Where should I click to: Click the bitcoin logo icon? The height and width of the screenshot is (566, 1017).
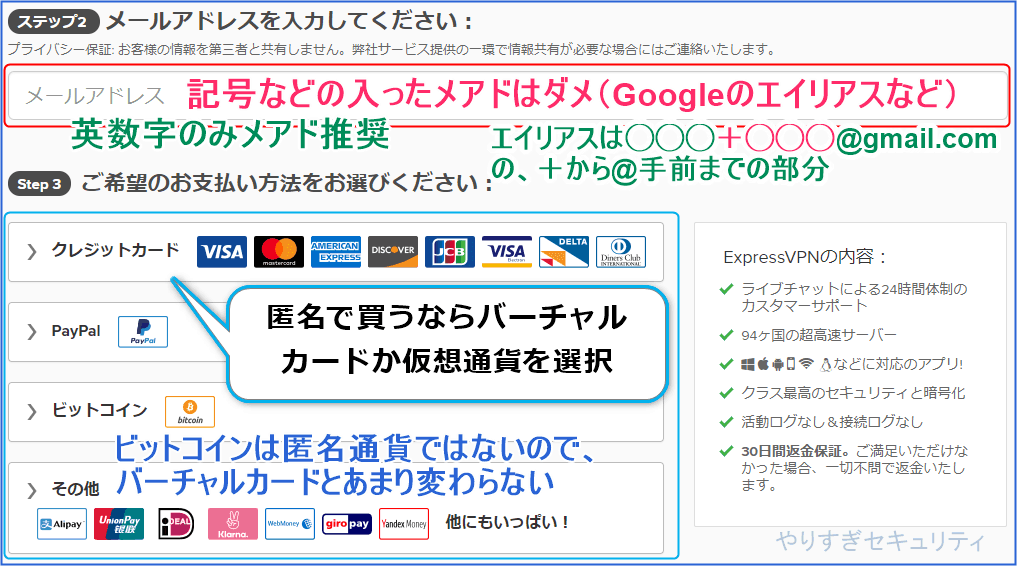click(x=190, y=412)
